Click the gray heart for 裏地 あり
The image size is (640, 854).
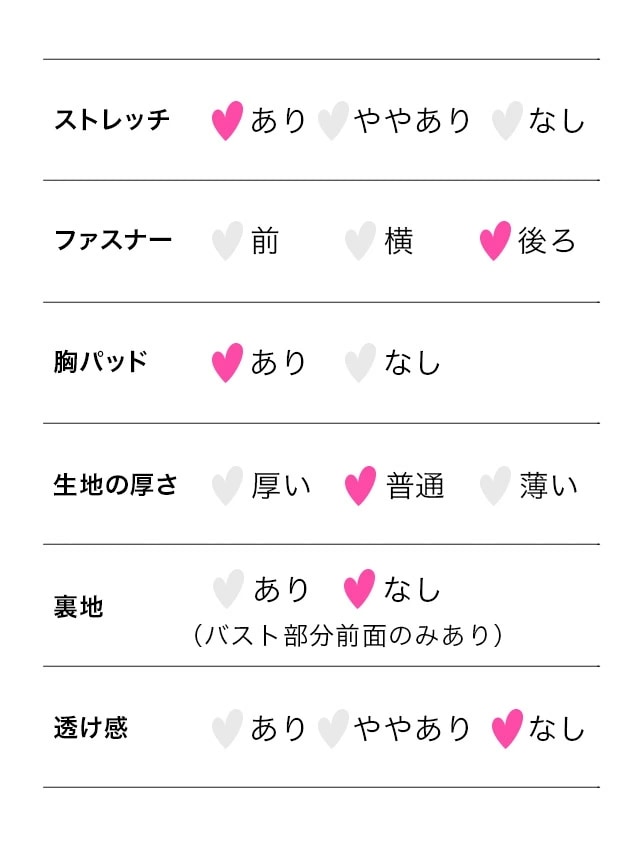pos(228,589)
